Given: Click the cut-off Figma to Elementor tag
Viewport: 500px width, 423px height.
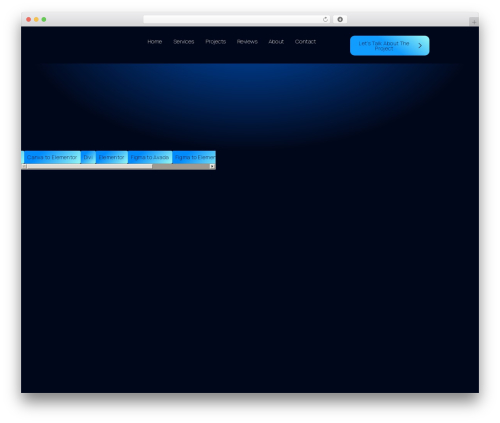Looking at the screenshot, I should point(194,157).
